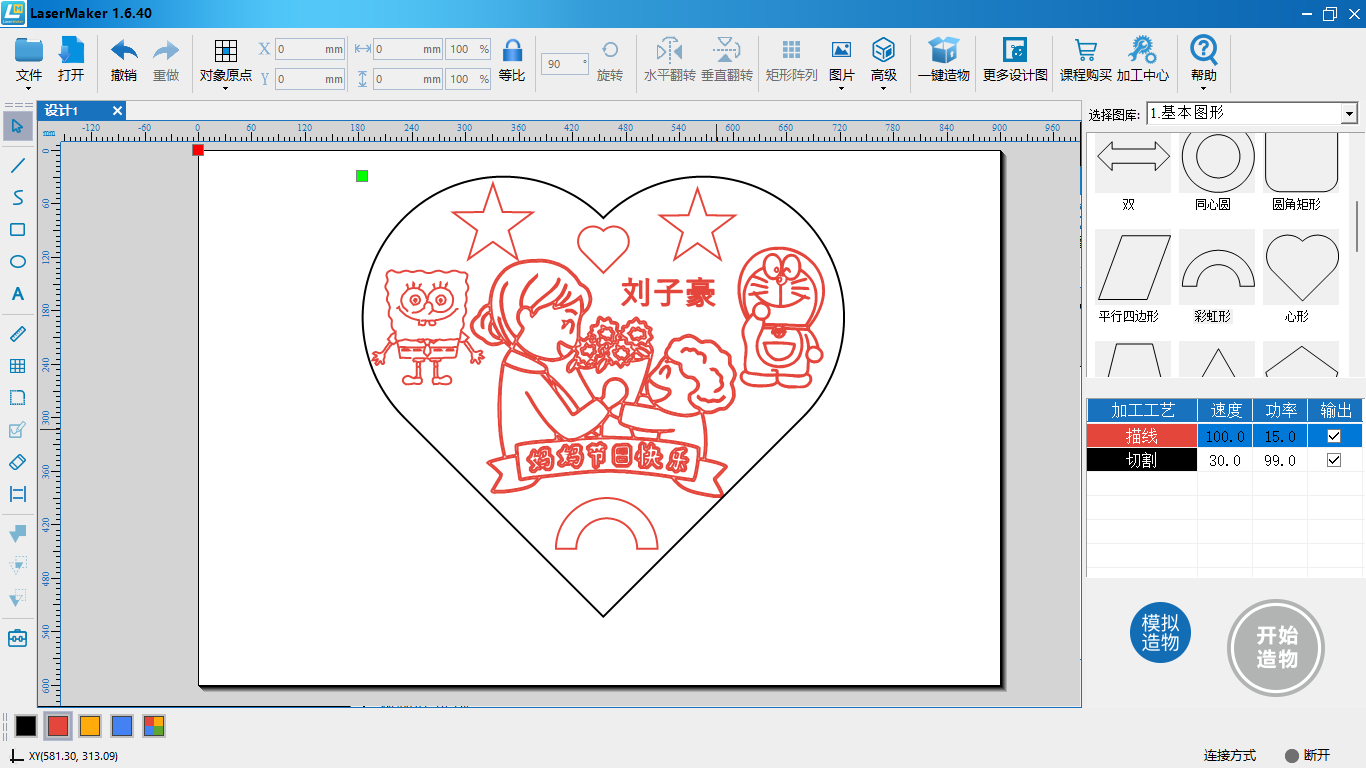Expand the 图片 dropdown arrow
This screenshot has height=768, width=1366.
tap(841, 88)
